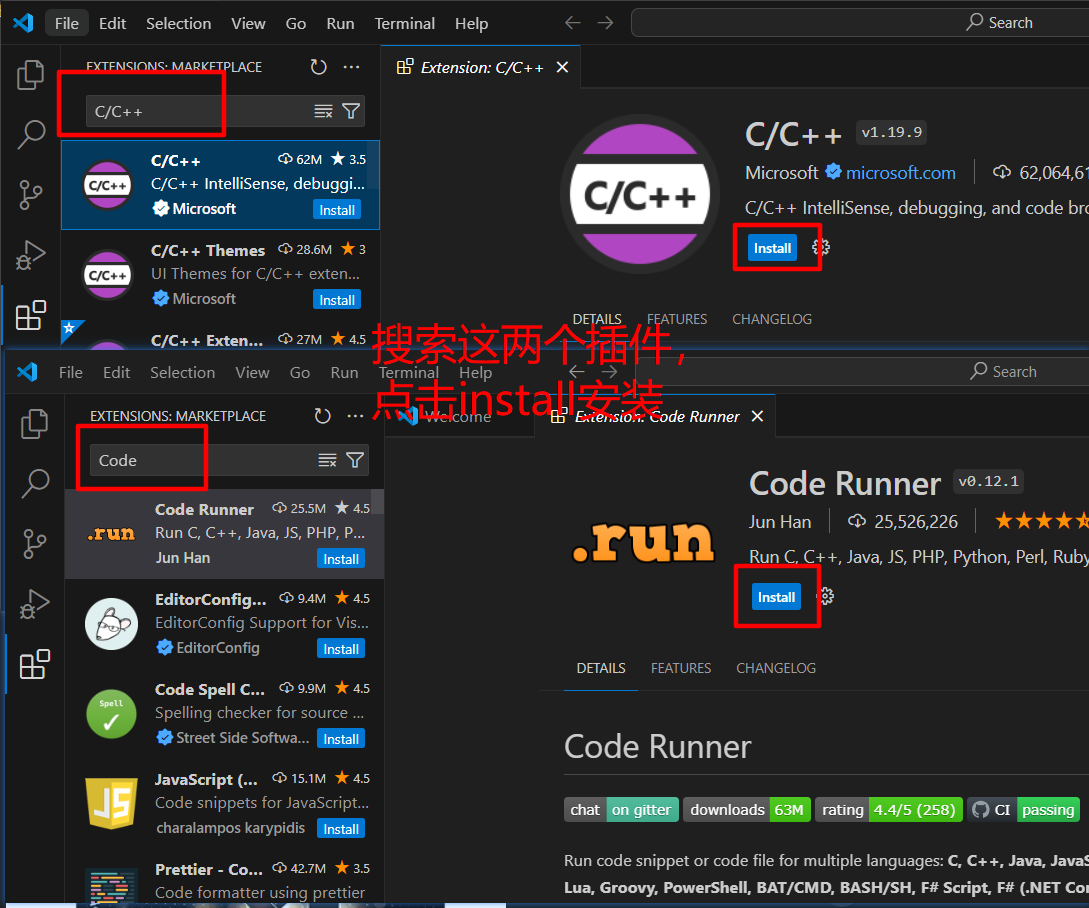Open FEATURES tab on the C/C++ extension page
Screen dimensions: 1089x908
click(677, 319)
